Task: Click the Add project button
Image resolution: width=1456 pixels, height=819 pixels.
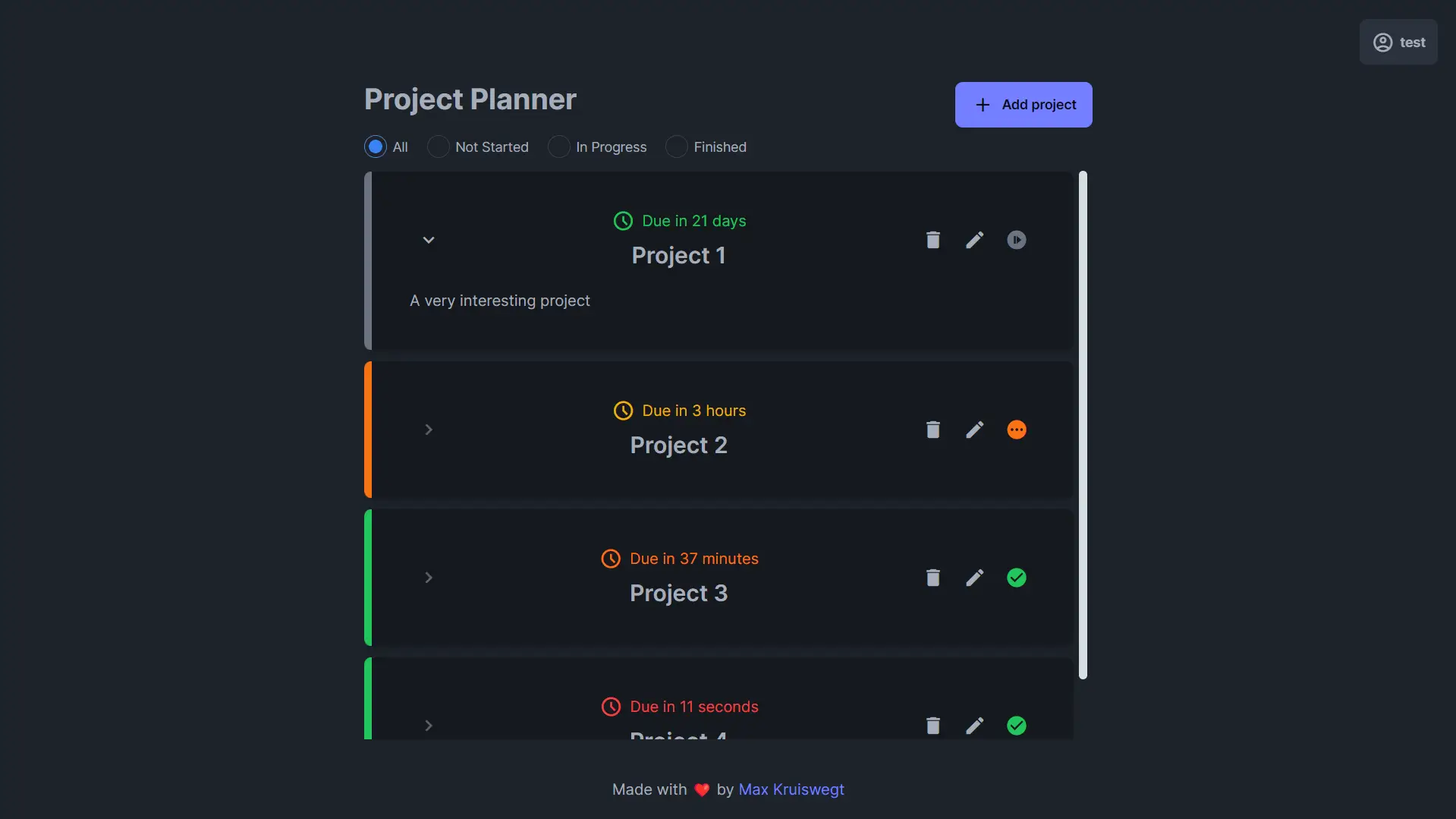Action: (1024, 104)
